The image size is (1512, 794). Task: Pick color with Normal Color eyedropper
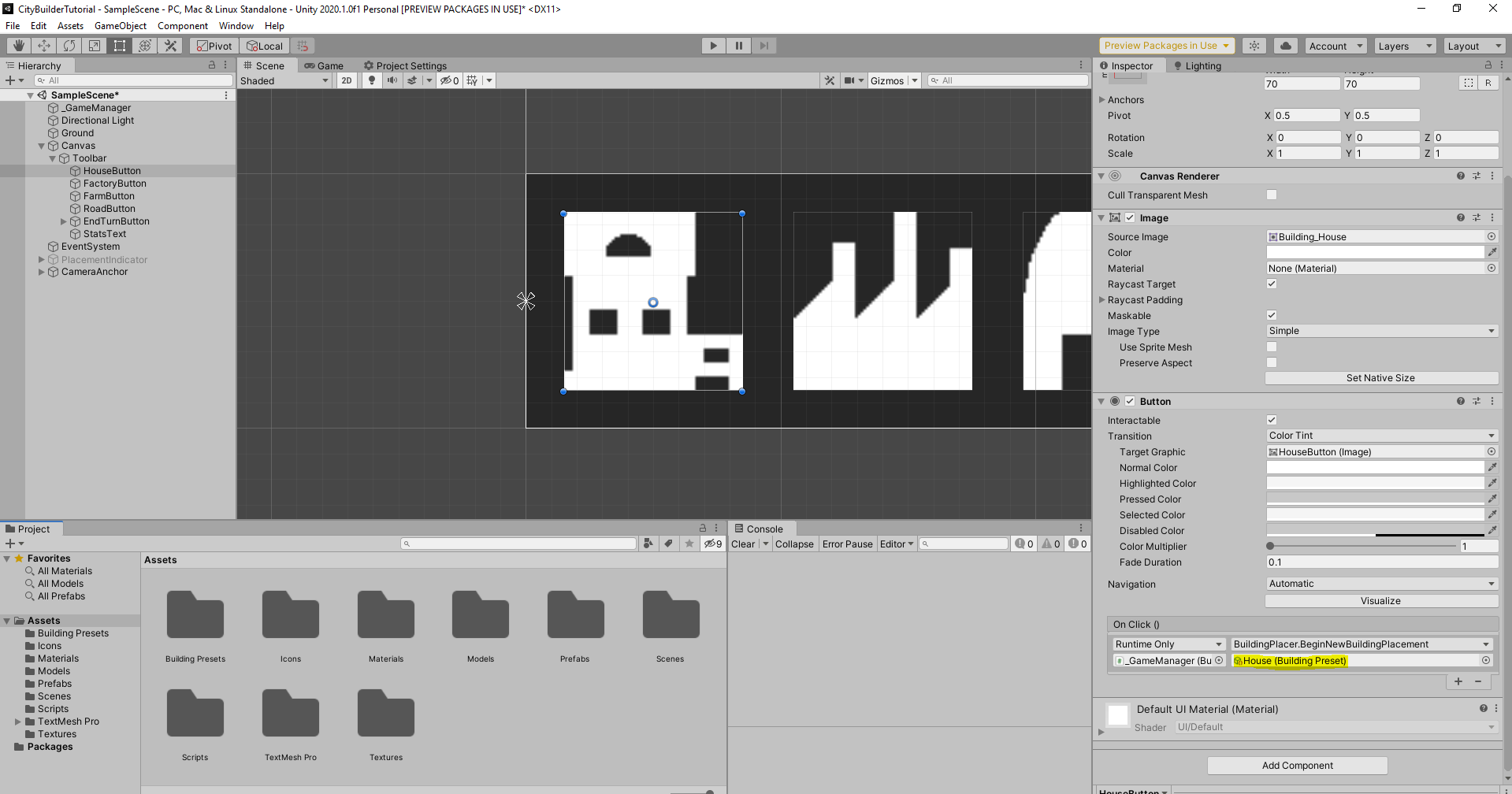1492,467
